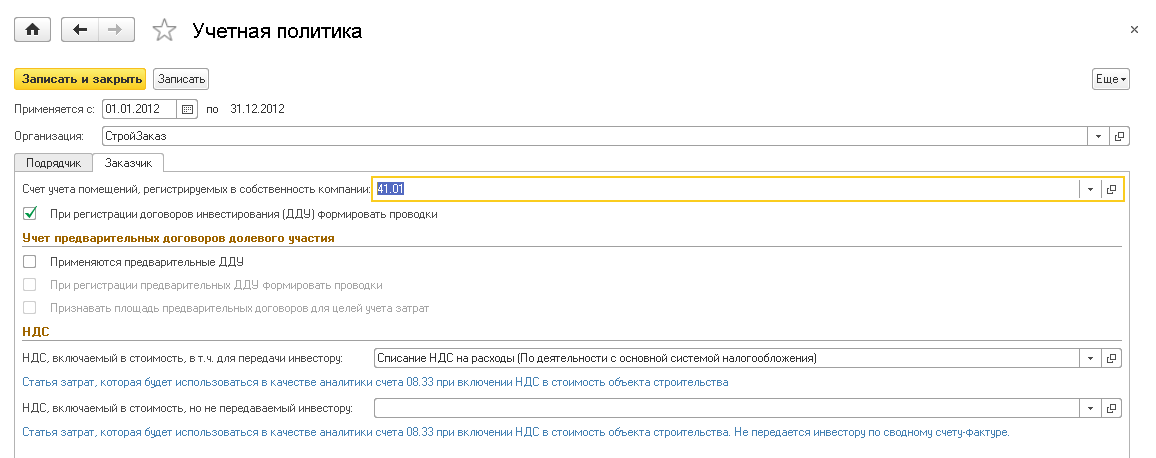Image resolution: width=1156 pixels, height=458 pixels.
Task: Select the Заказчик tab
Action: pos(129,162)
